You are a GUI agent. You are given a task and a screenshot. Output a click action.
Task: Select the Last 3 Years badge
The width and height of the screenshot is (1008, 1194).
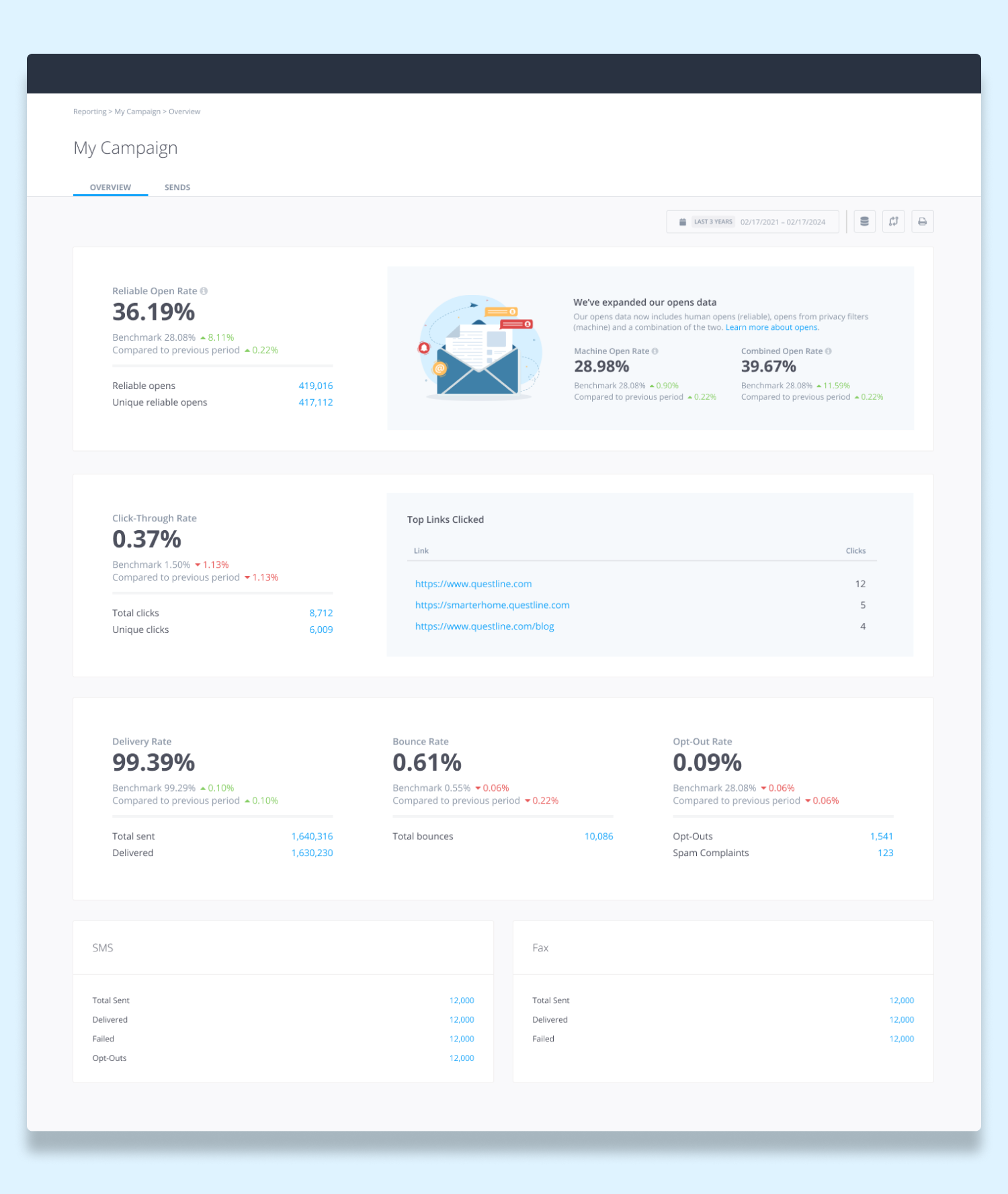coord(713,222)
